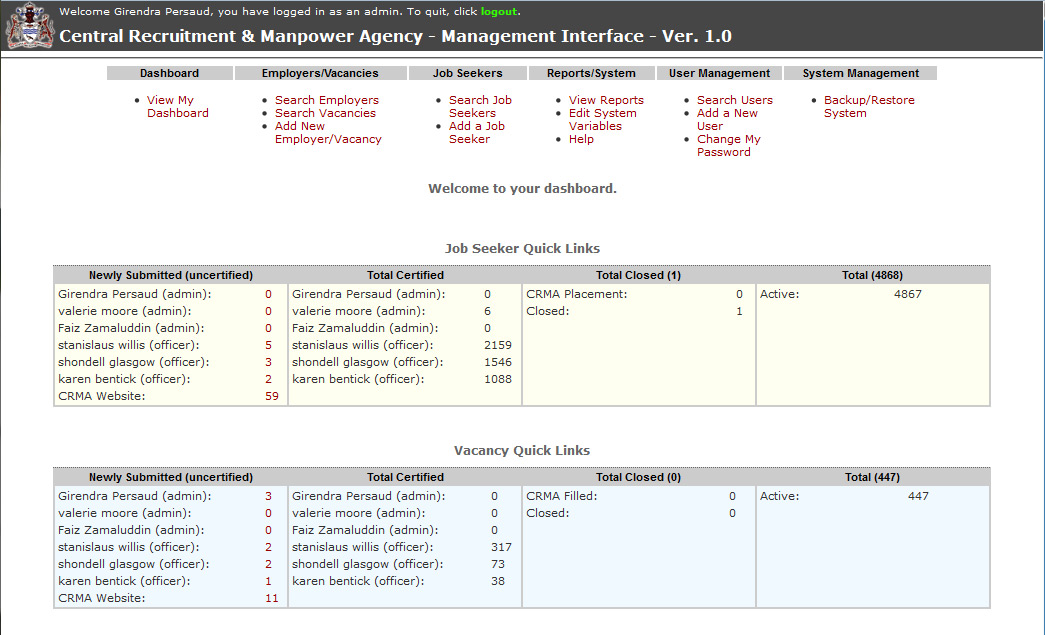
Task: Click Add a New User link
Action: point(727,120)
